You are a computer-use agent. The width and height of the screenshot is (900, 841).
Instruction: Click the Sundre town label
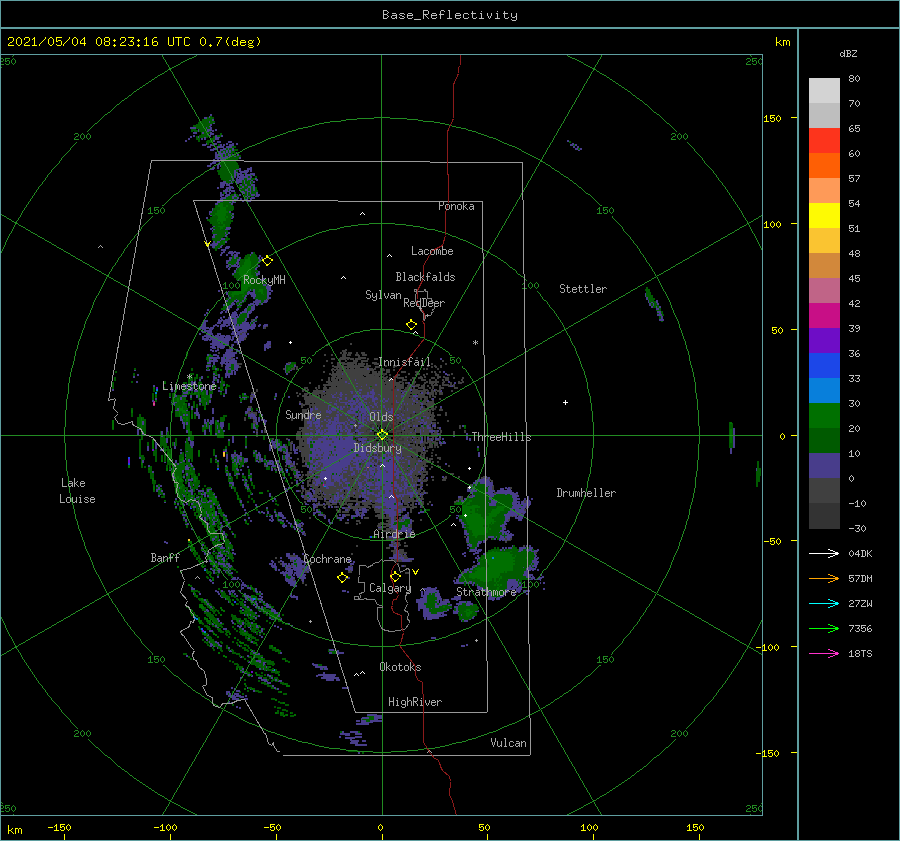click(303, 414)
